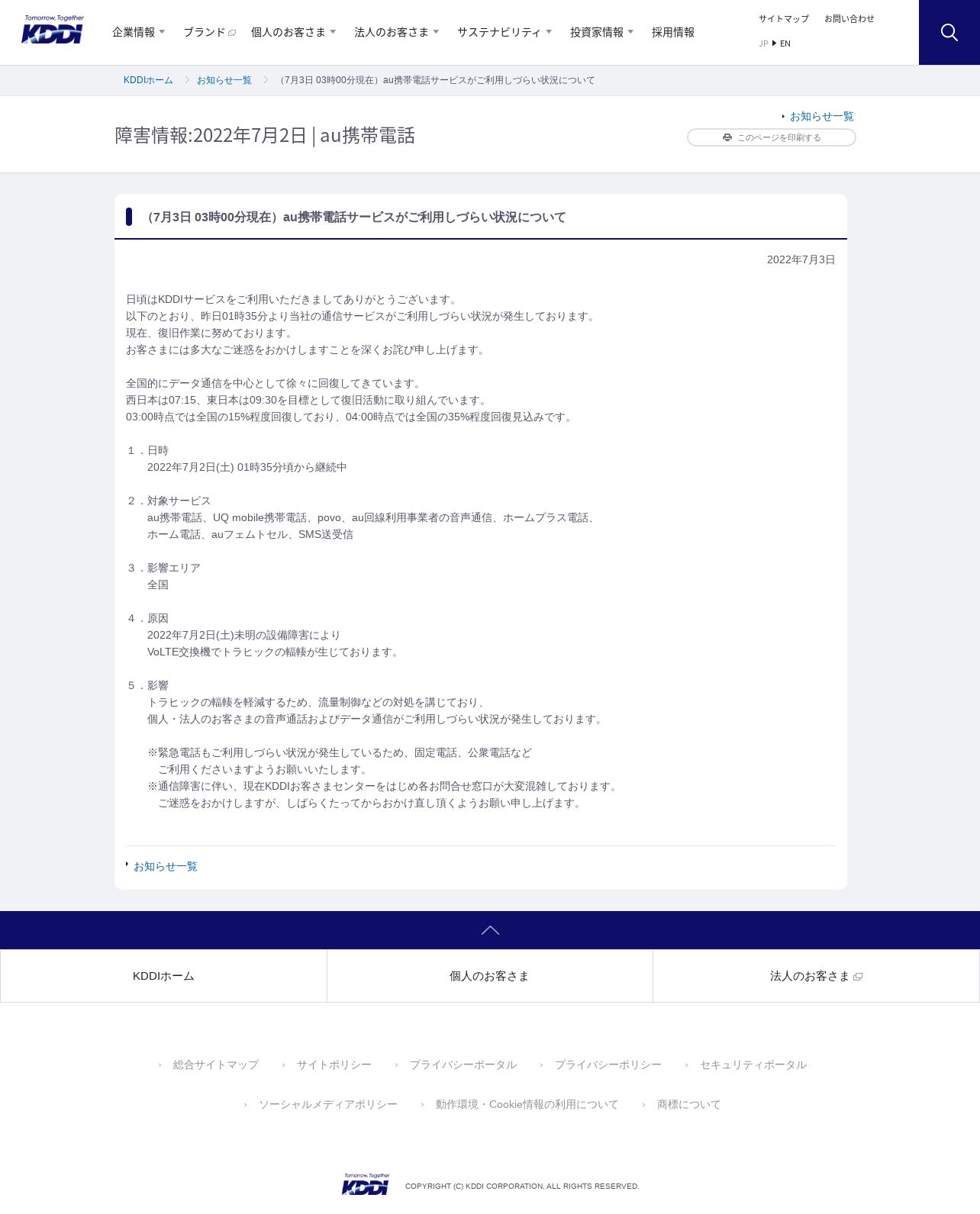This screenshot has width=980, height=1214.
Task: Open the 法人のお客さま footer tab
Action: tap(816, 976)
